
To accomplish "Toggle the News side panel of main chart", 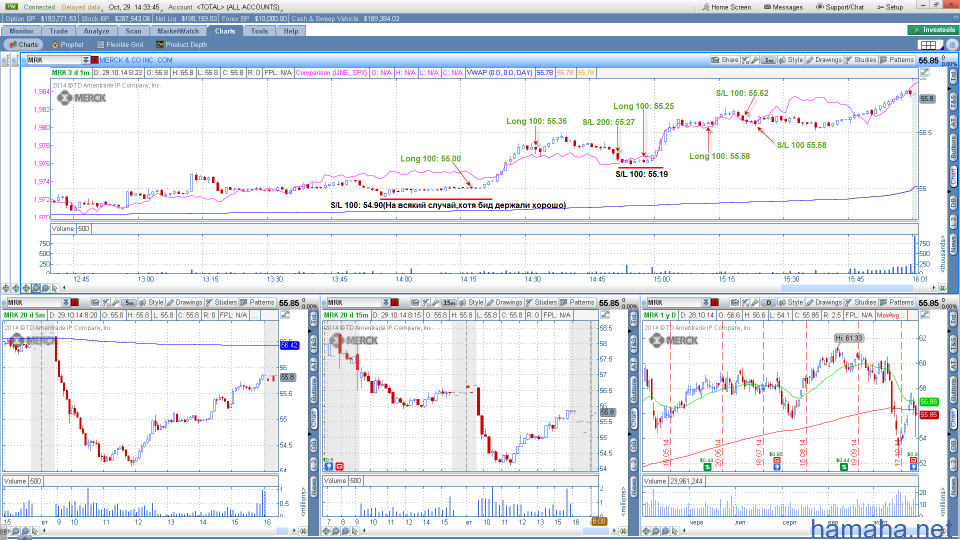I will tap(953, 244).
